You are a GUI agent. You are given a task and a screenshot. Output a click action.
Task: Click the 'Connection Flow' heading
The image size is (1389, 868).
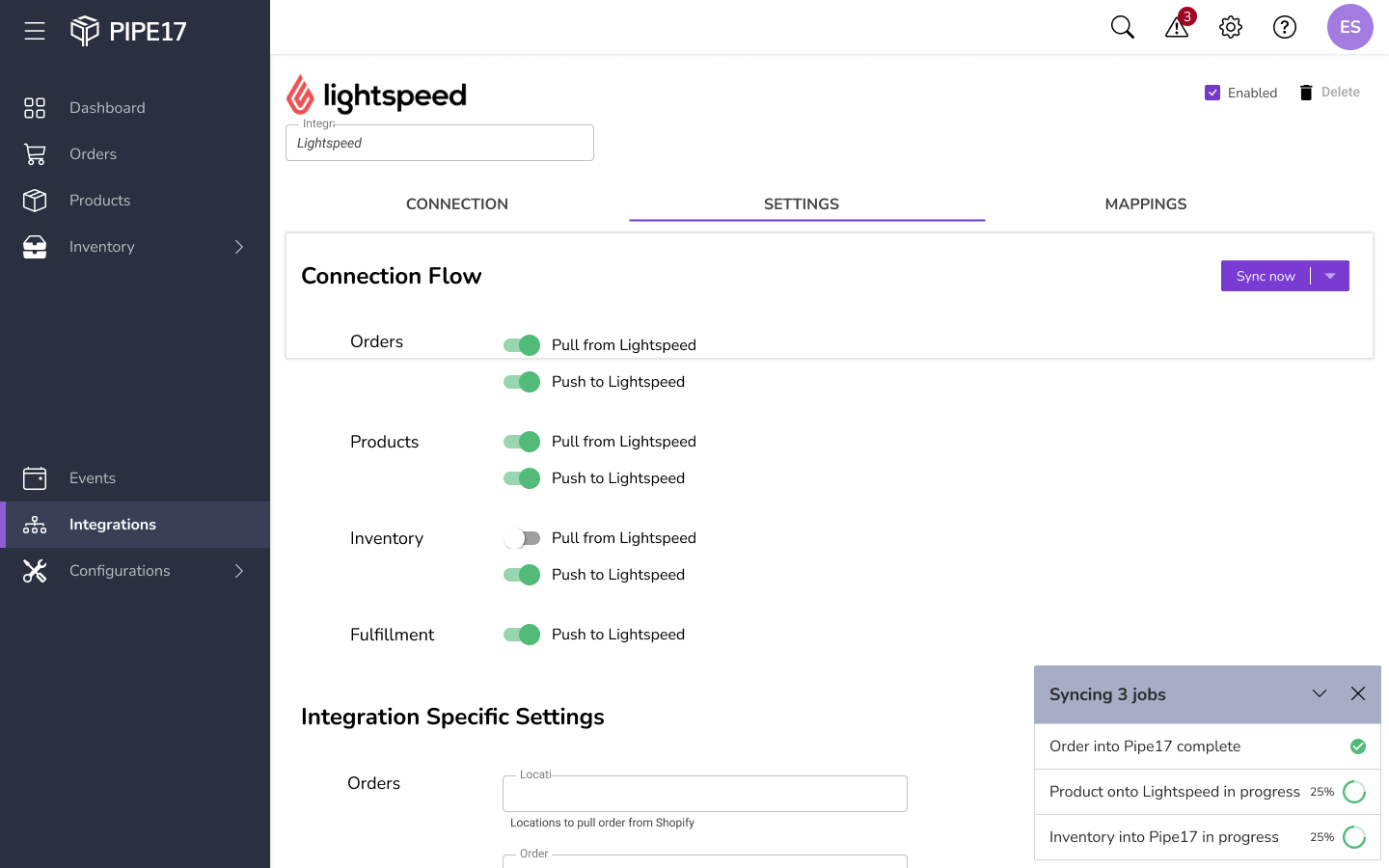click(392, 276)
